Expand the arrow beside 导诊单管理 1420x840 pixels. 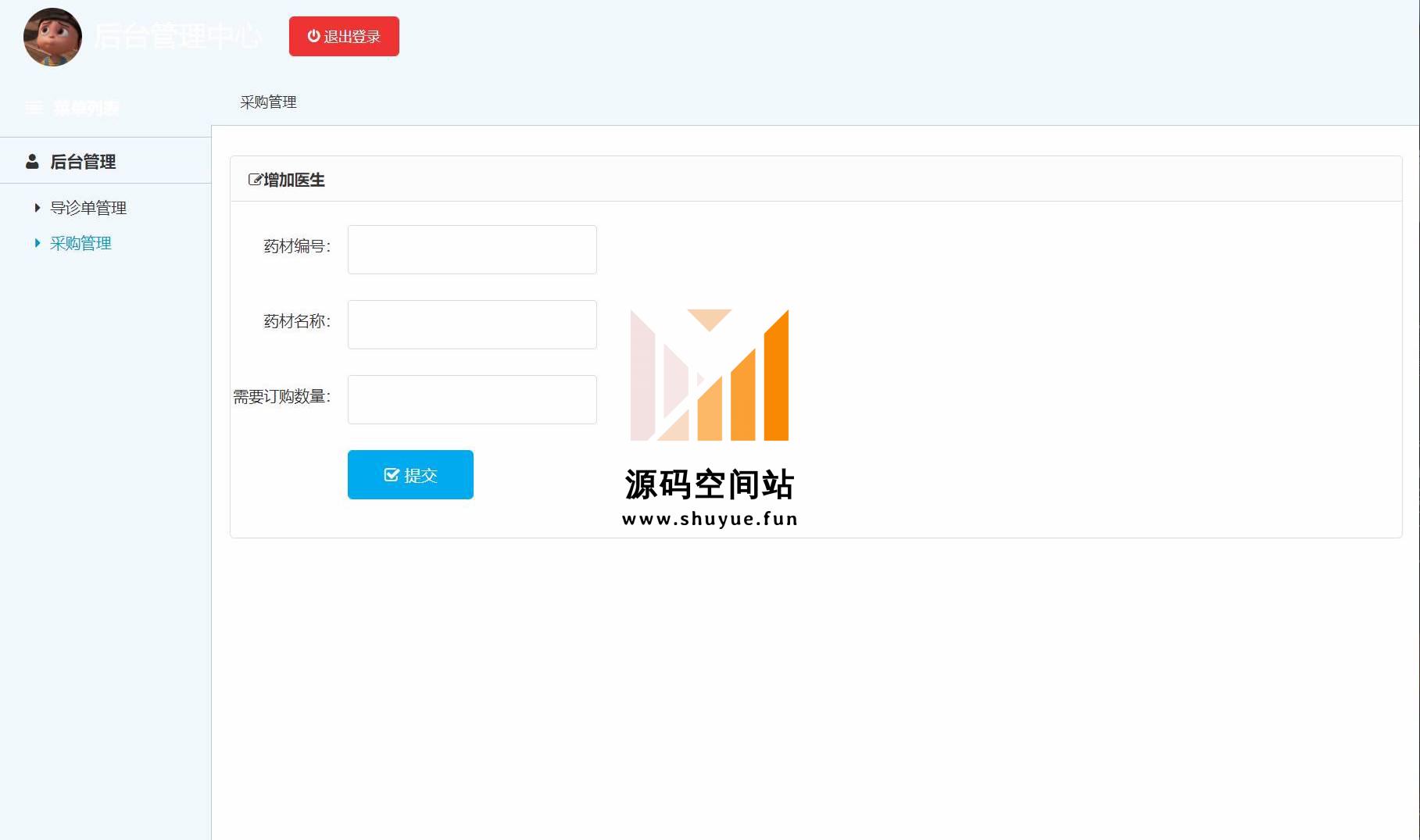tap(37, 208)
